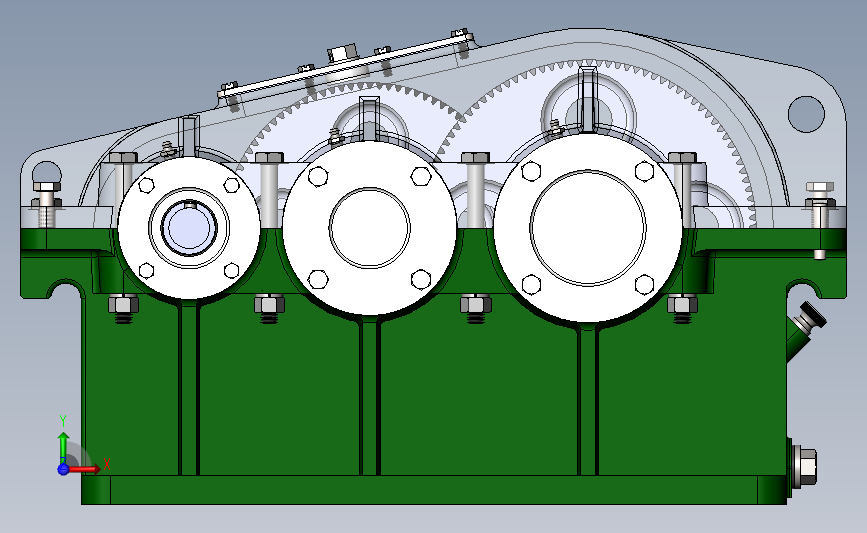
Task: Select the middle bearing end cover
Action: click(369, 228)
